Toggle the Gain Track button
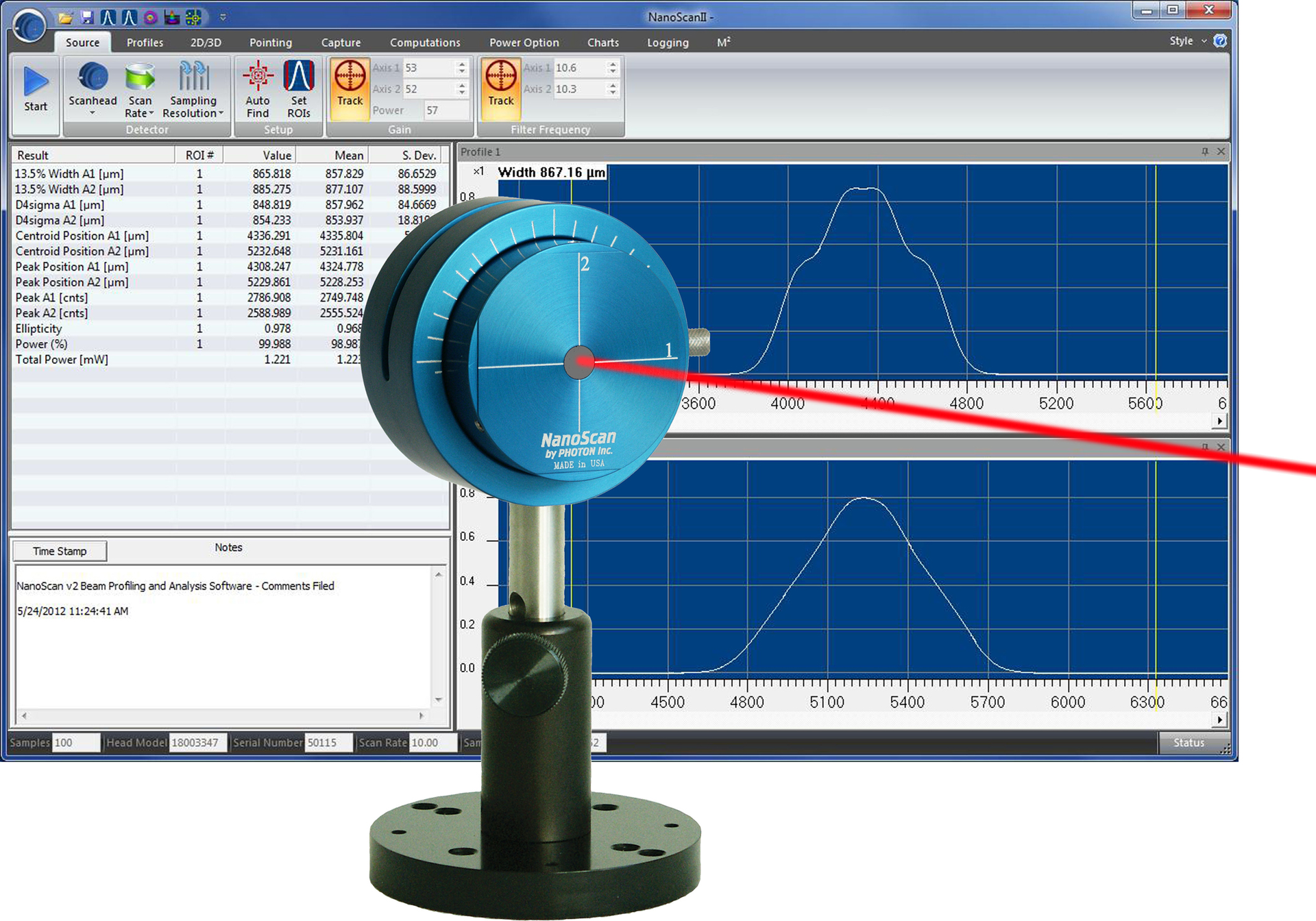 pyautogui.click(x=350, y=88)
